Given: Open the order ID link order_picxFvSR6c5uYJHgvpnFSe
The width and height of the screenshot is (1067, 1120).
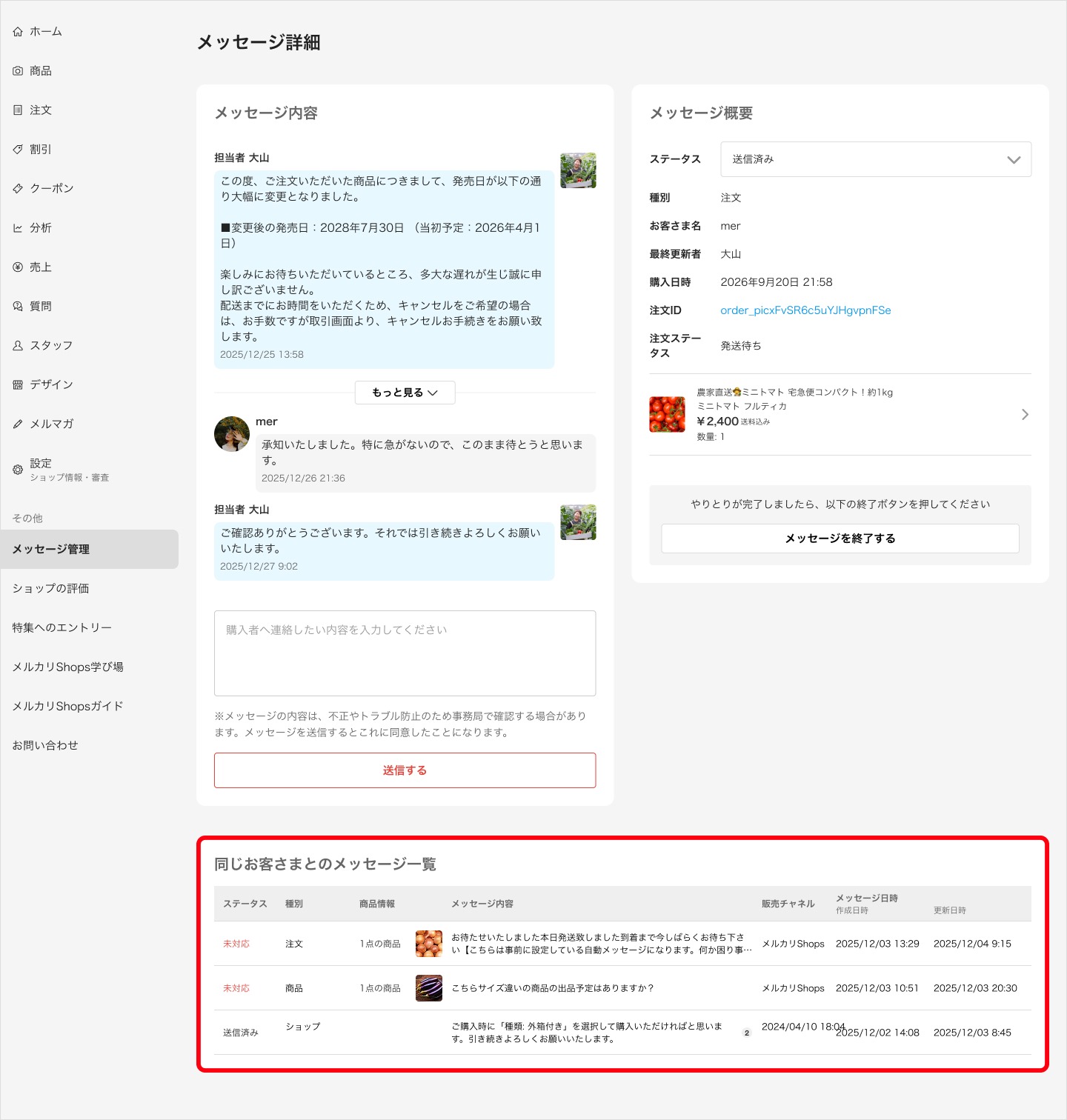Looking at the screenshot, I should [x=805, y=310].
